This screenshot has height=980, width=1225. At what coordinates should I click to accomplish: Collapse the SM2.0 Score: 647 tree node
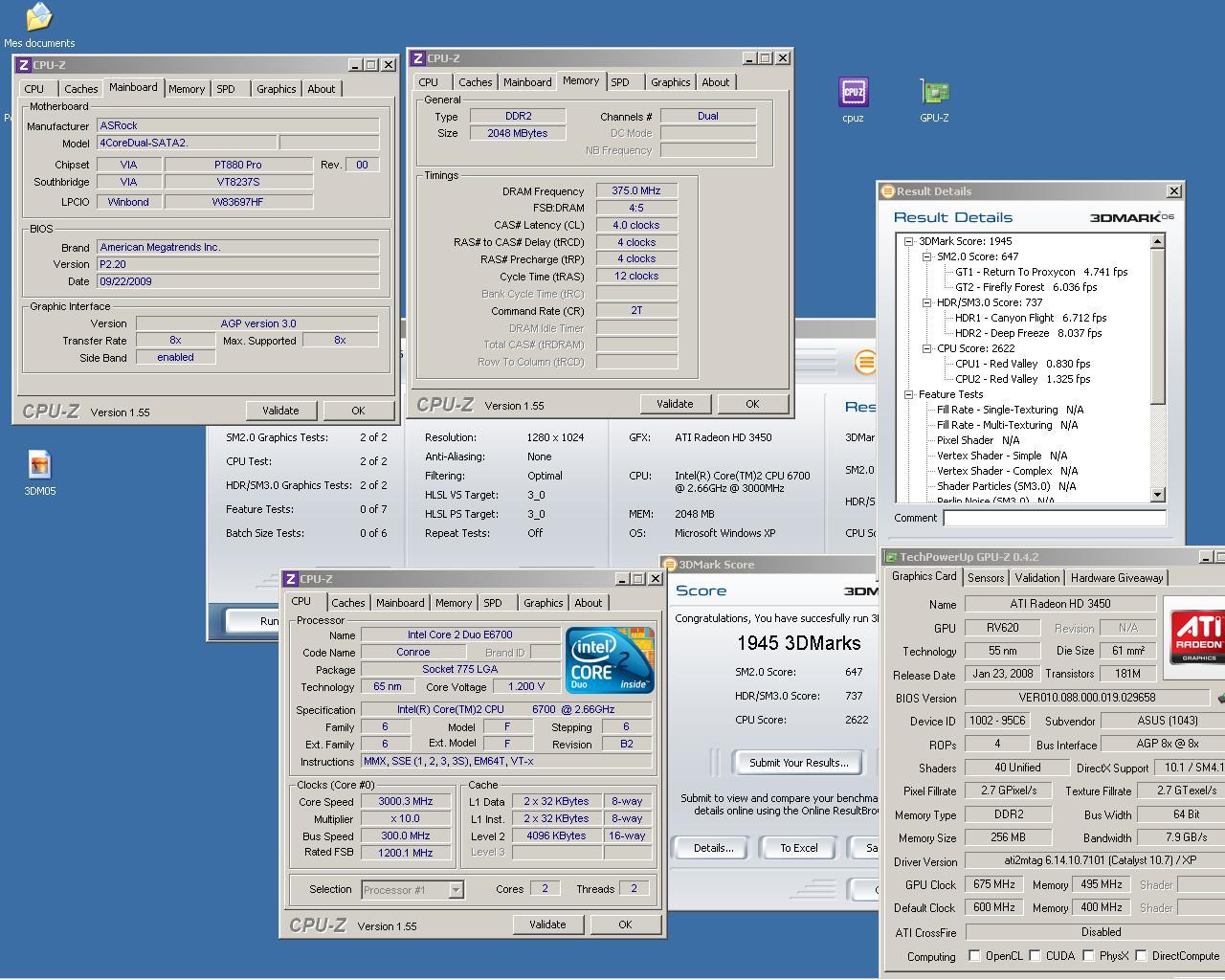[x=926, y=256]
